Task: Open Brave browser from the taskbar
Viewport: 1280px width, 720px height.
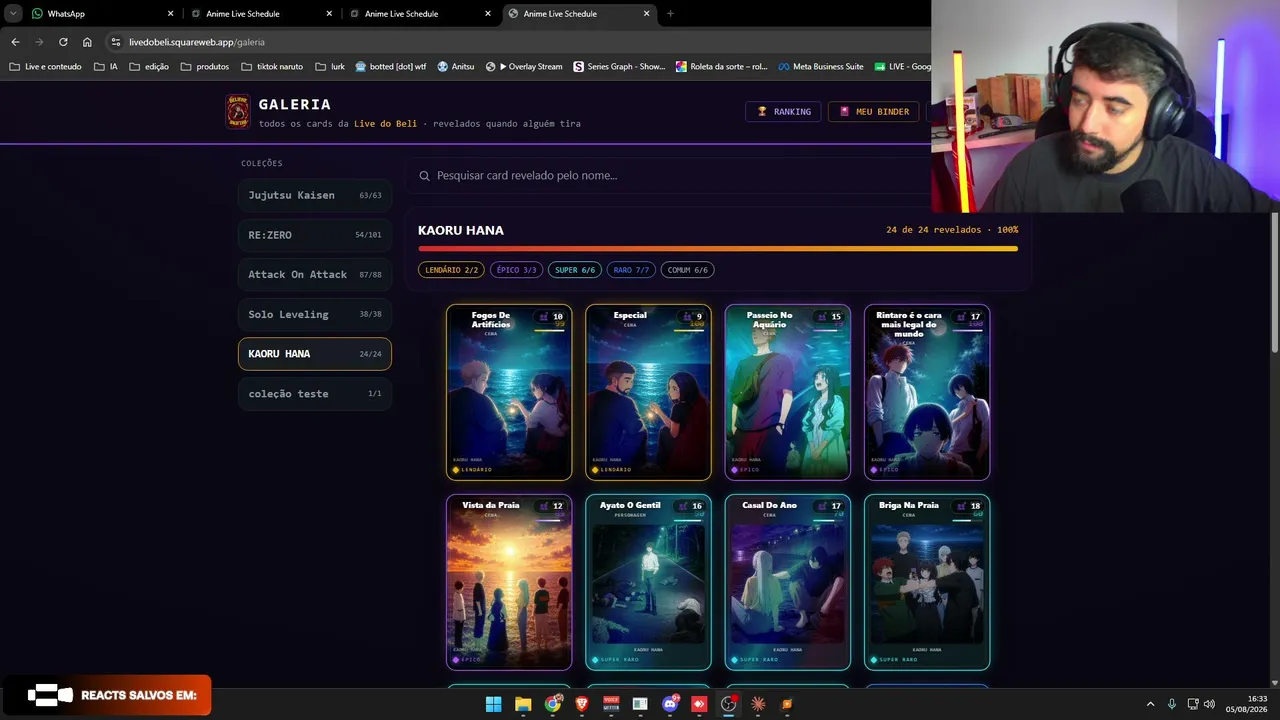Action: coord(582,704)
